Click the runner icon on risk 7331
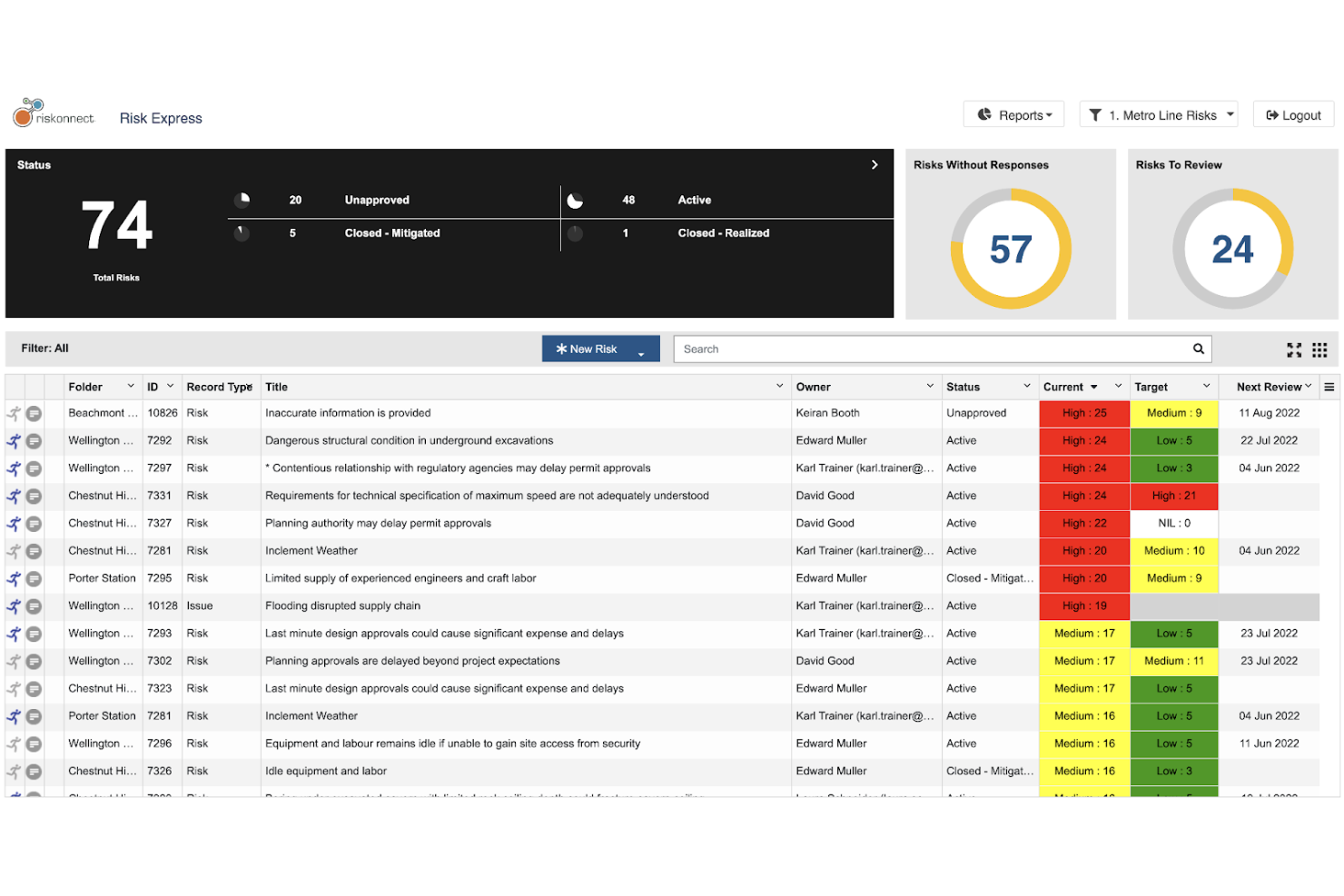Image resolution: width=1344 pixels, height=896 pixels. point(13,496)
